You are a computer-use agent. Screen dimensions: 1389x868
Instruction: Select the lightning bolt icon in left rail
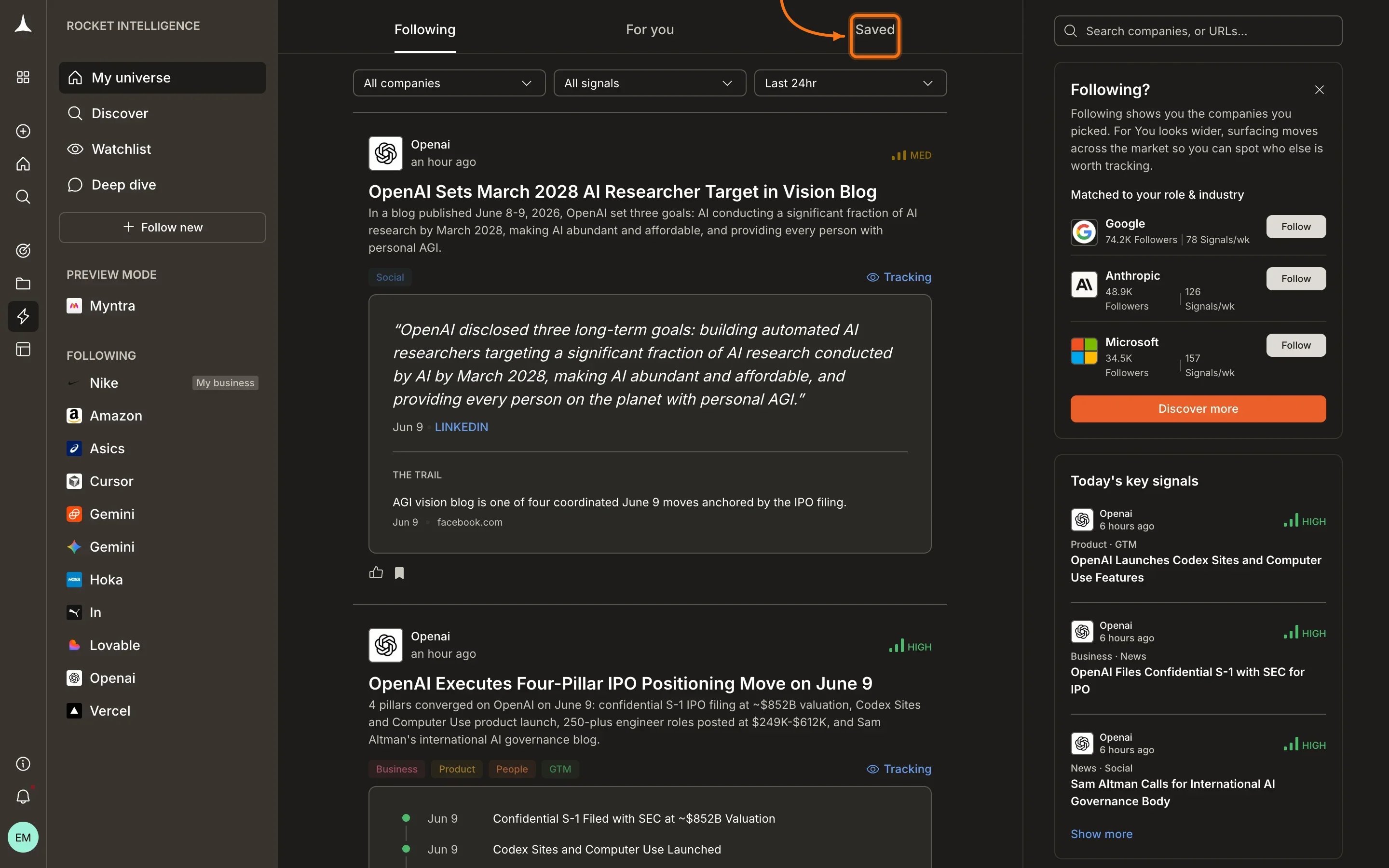[x=23, y=316]
